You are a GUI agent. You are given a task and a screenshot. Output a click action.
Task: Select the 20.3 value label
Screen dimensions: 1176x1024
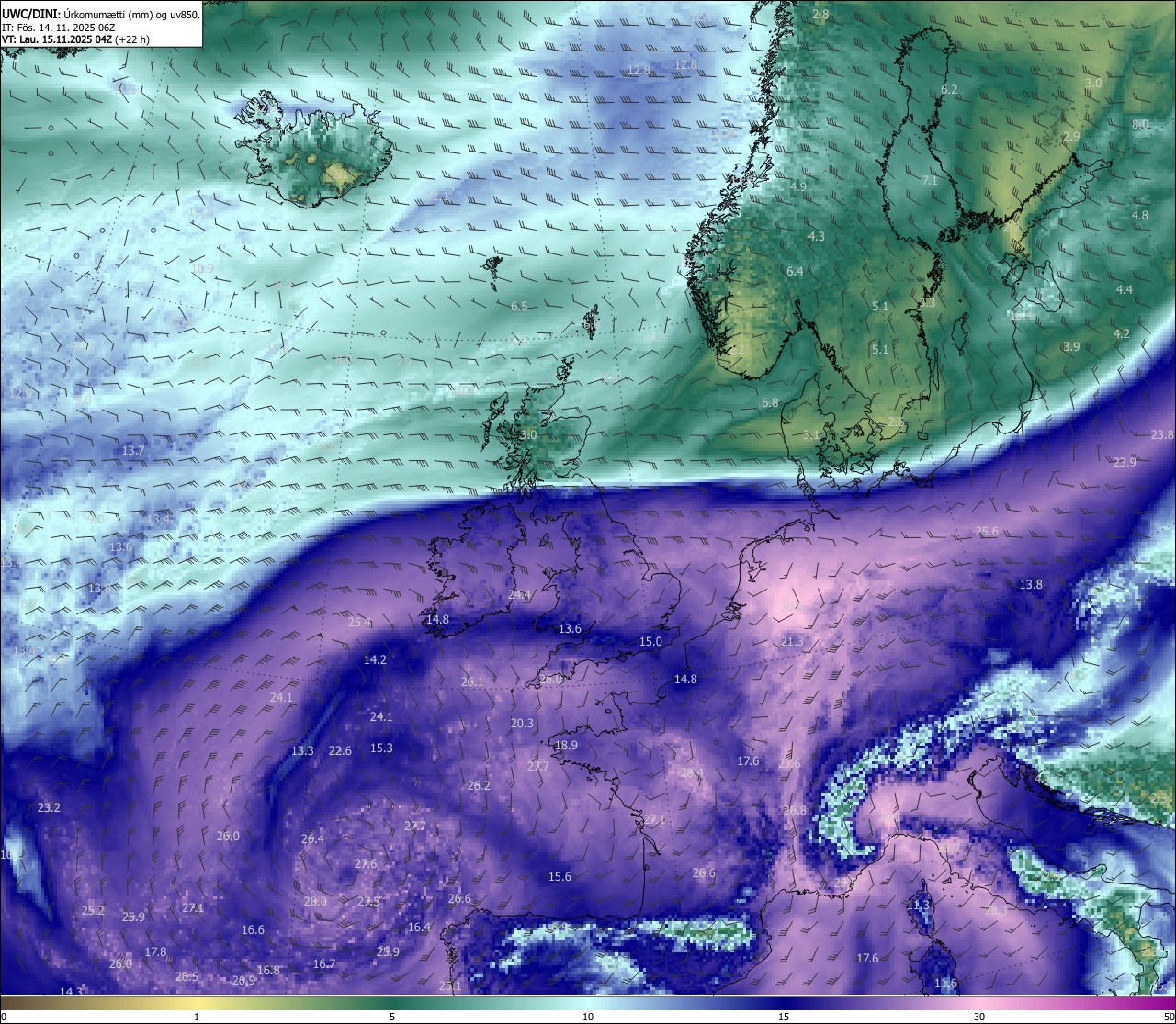click(x=522, y=724)
